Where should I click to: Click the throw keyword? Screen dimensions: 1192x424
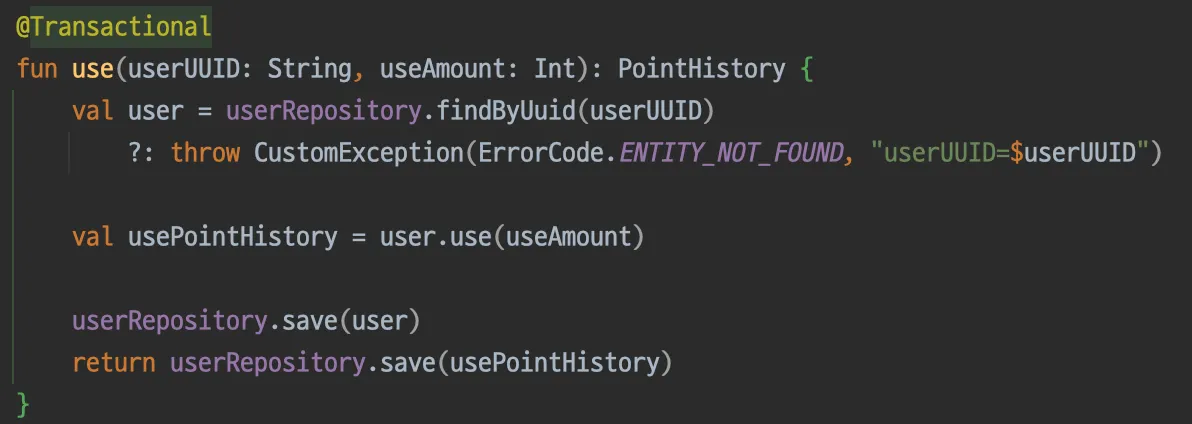(x=205, y=153)
